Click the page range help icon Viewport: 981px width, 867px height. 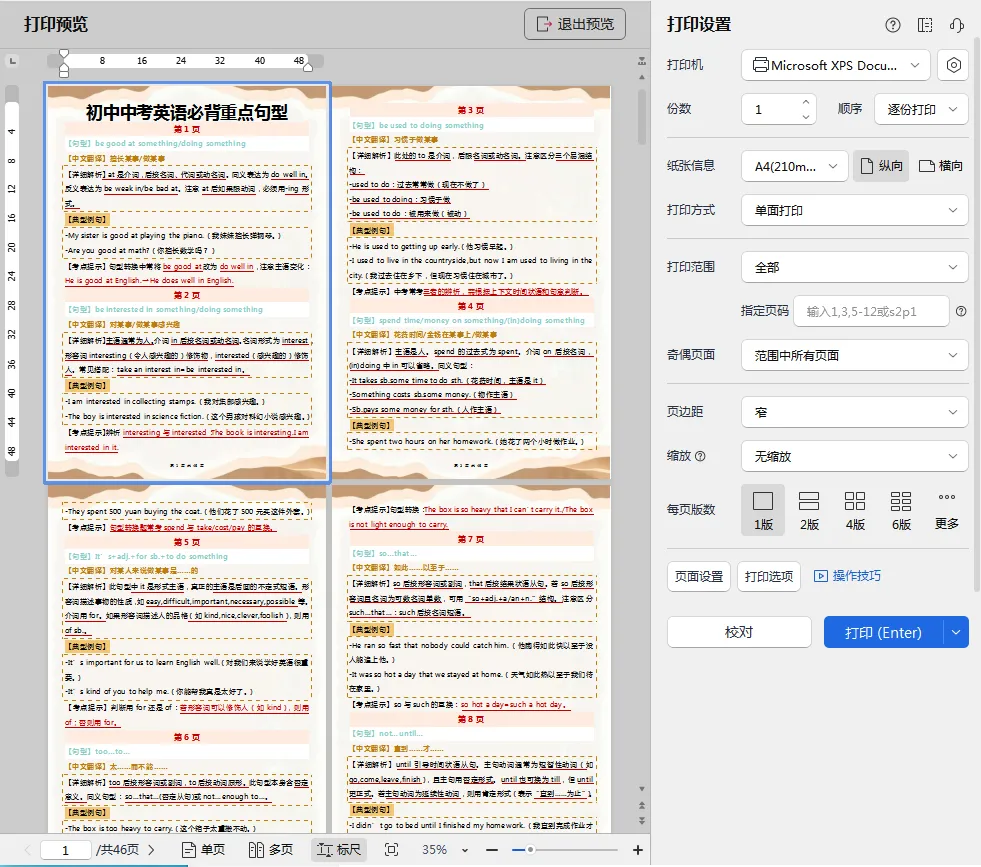click(961, 312)
